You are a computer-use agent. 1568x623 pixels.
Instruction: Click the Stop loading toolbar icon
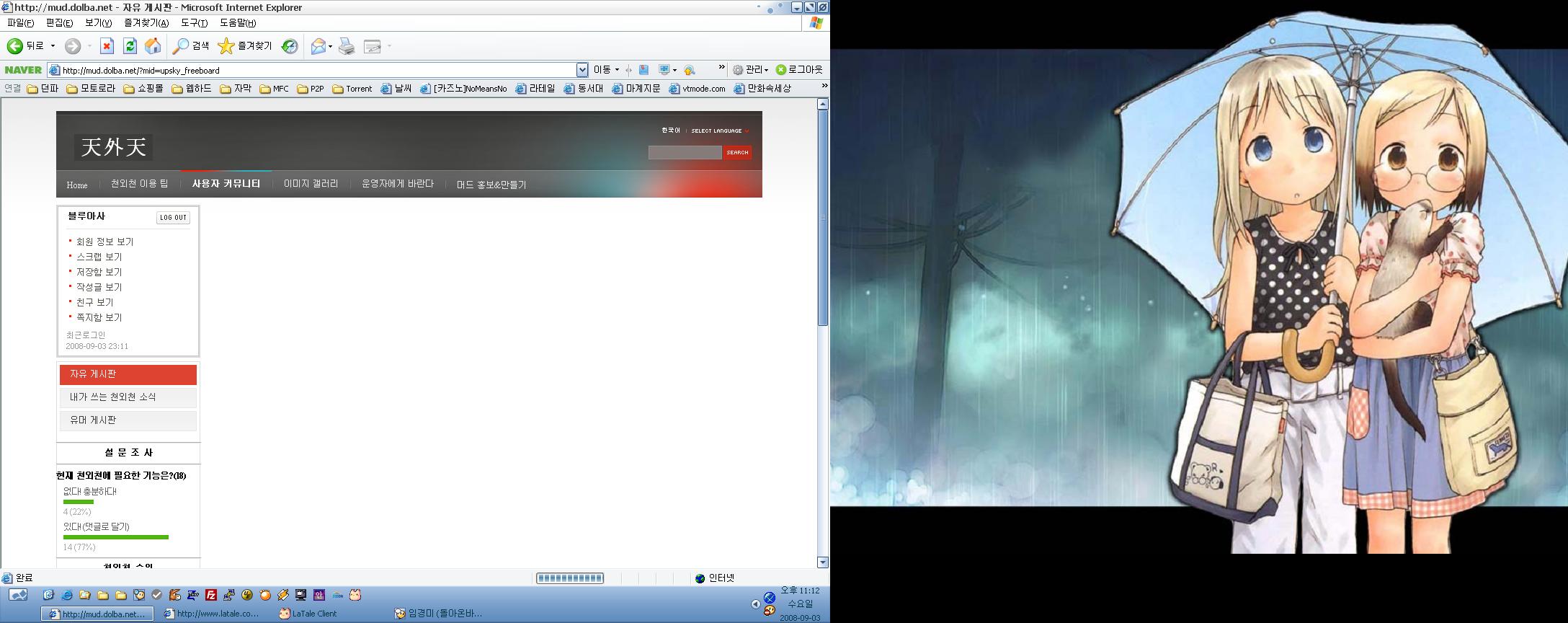(x=107, y=46)
